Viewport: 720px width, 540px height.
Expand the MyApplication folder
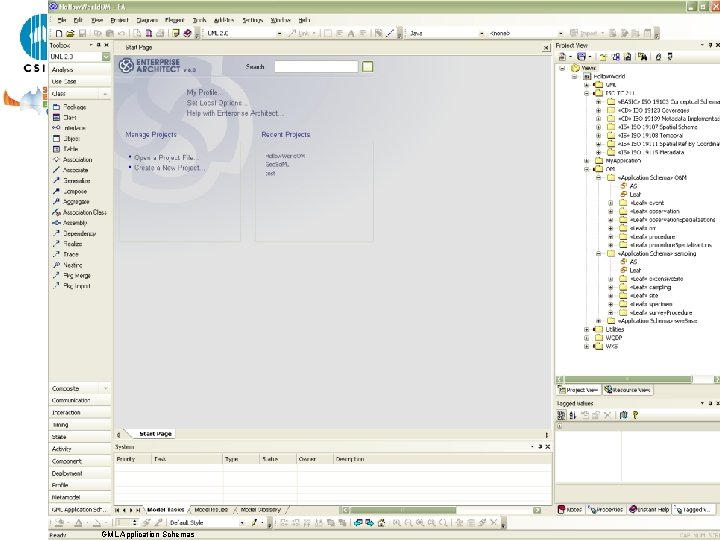tap(586, 161)
